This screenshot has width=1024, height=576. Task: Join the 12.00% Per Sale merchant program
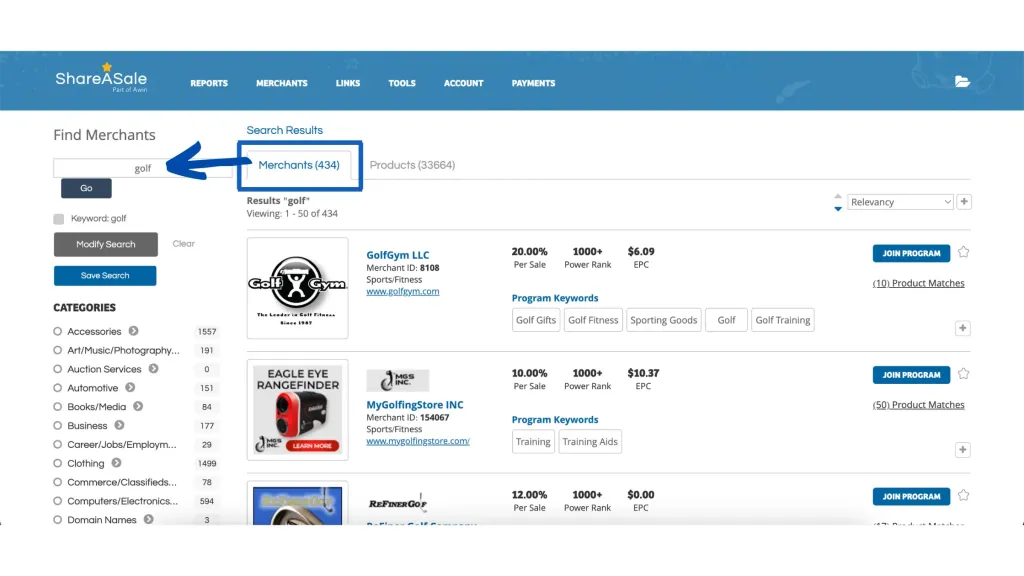(x=911, y=496)
